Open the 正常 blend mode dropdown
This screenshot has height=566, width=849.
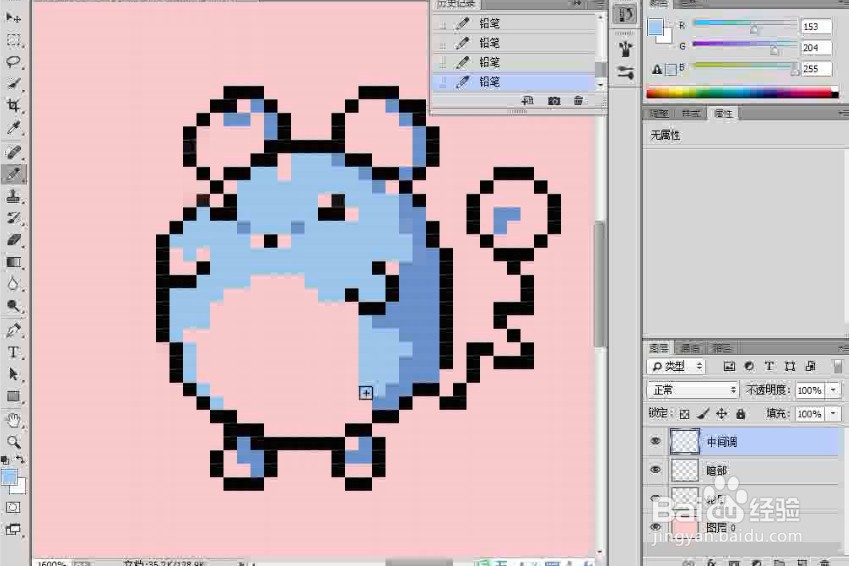click(x=693, y=390)
